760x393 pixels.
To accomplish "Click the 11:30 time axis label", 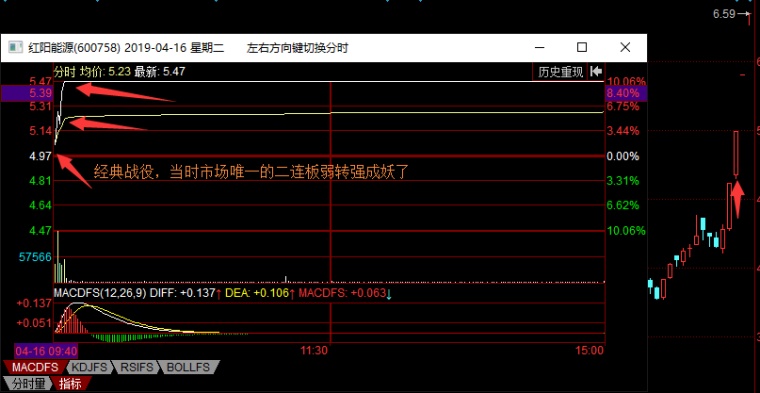I will [314, 350].
